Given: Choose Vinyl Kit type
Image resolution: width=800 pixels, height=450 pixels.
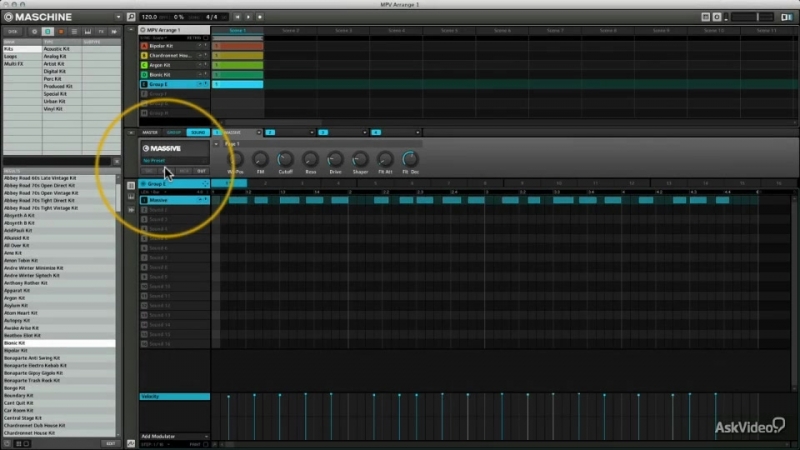Looking at the screenshot, I should tap(61, 109).
